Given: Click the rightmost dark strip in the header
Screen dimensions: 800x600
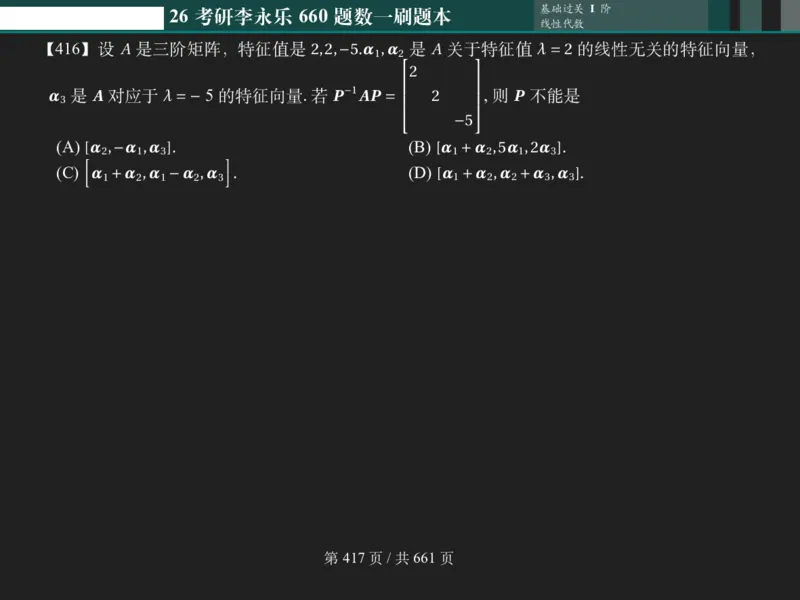Looking at the screenshot, I should point(770,16).
